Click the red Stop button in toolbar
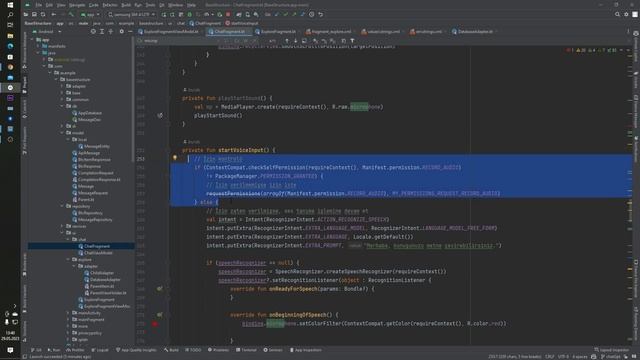 [x=228, y=14]
